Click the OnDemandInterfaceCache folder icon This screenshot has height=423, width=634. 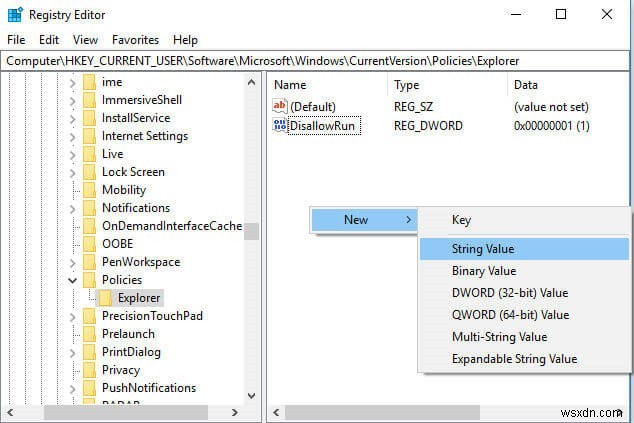tap(90, 226)
